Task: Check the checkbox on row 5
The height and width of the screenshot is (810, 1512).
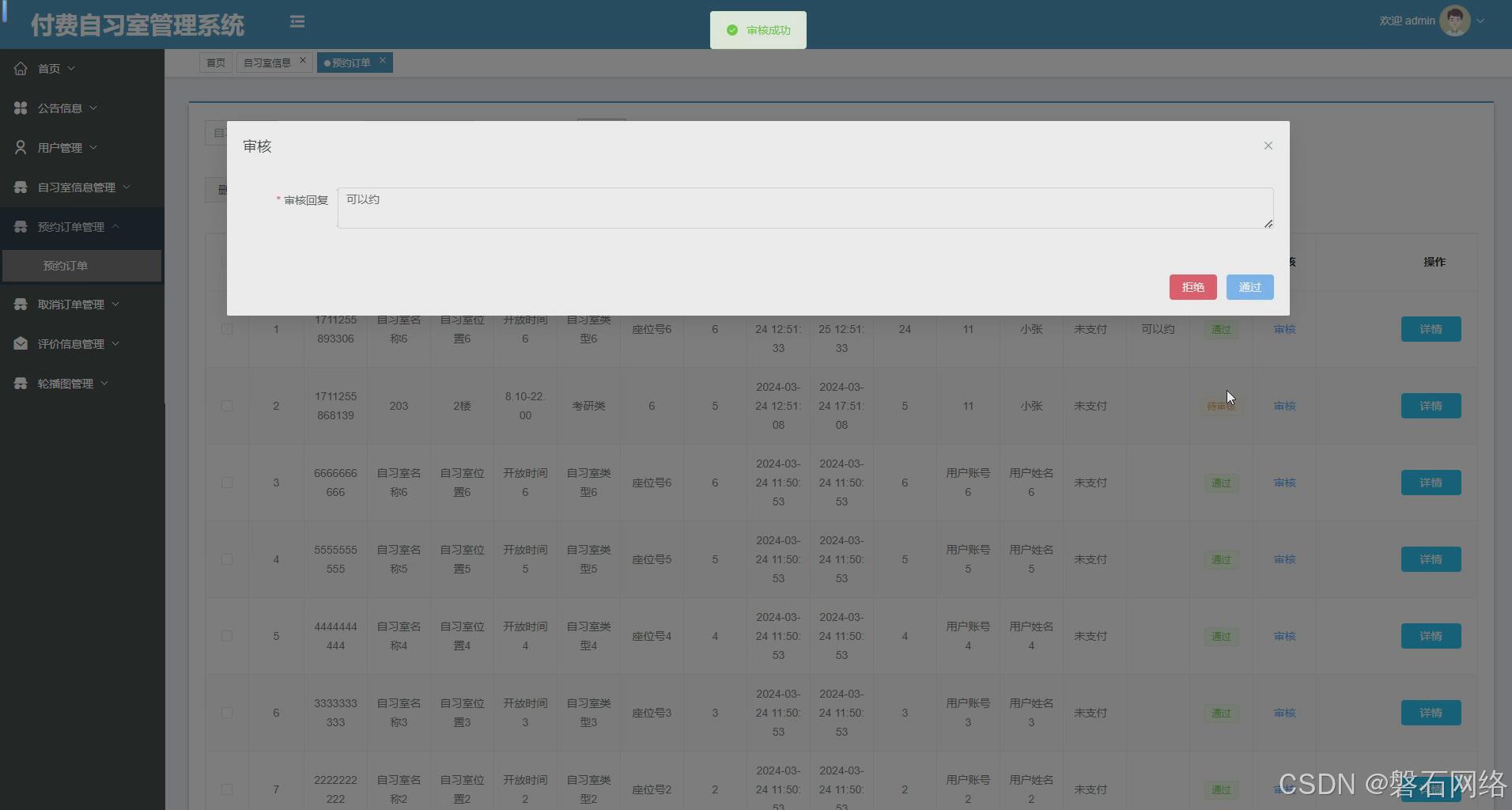Action: (x=227, y=636)
